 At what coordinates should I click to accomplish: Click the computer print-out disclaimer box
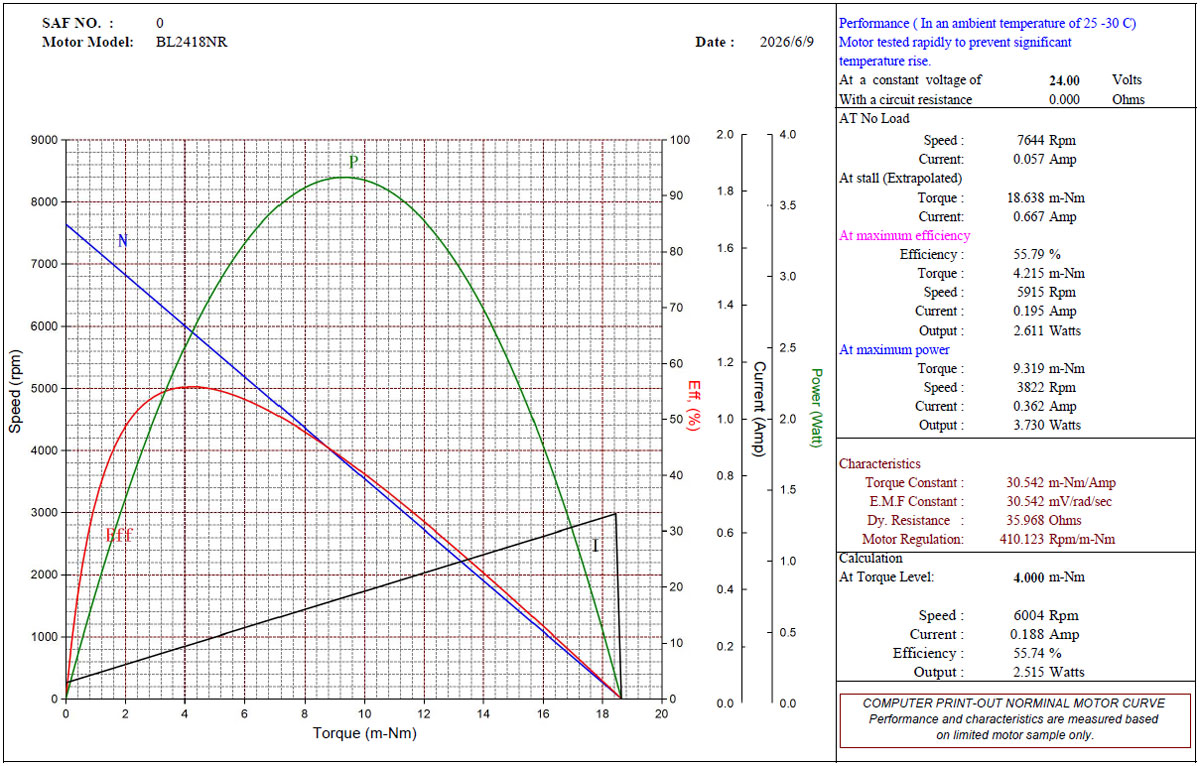(1015, 720)
